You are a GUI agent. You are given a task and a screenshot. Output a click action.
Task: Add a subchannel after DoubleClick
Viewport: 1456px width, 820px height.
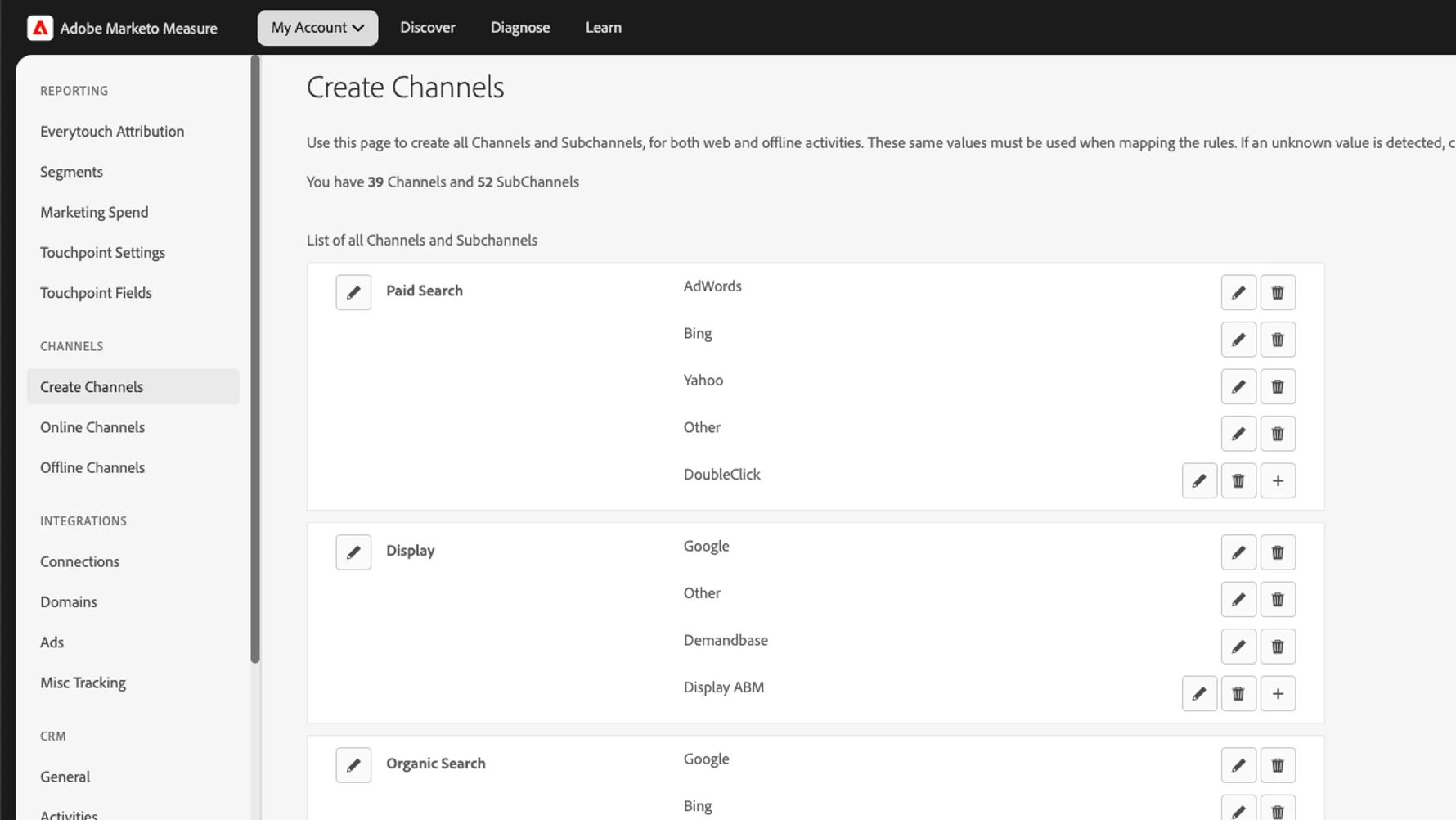point(1278,480)
